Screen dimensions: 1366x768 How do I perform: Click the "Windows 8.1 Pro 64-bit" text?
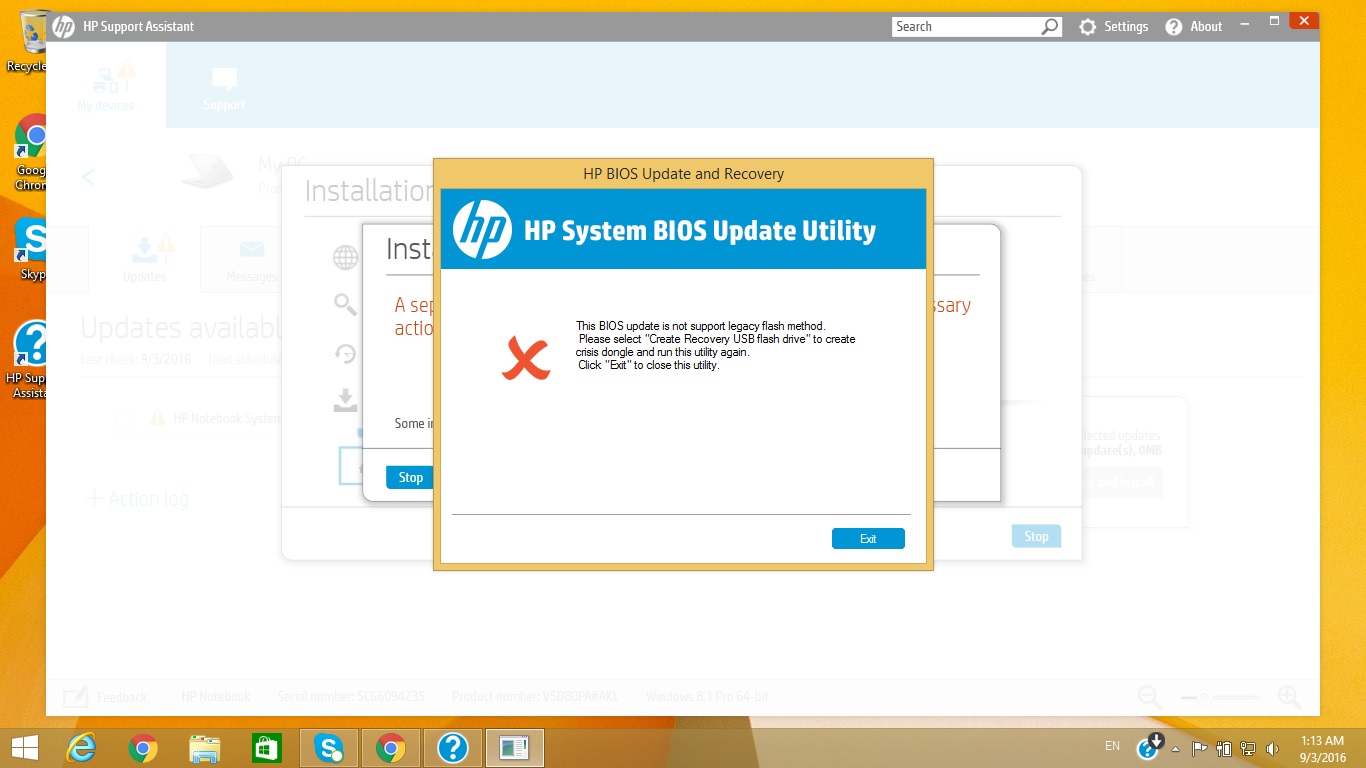point(707,697)
